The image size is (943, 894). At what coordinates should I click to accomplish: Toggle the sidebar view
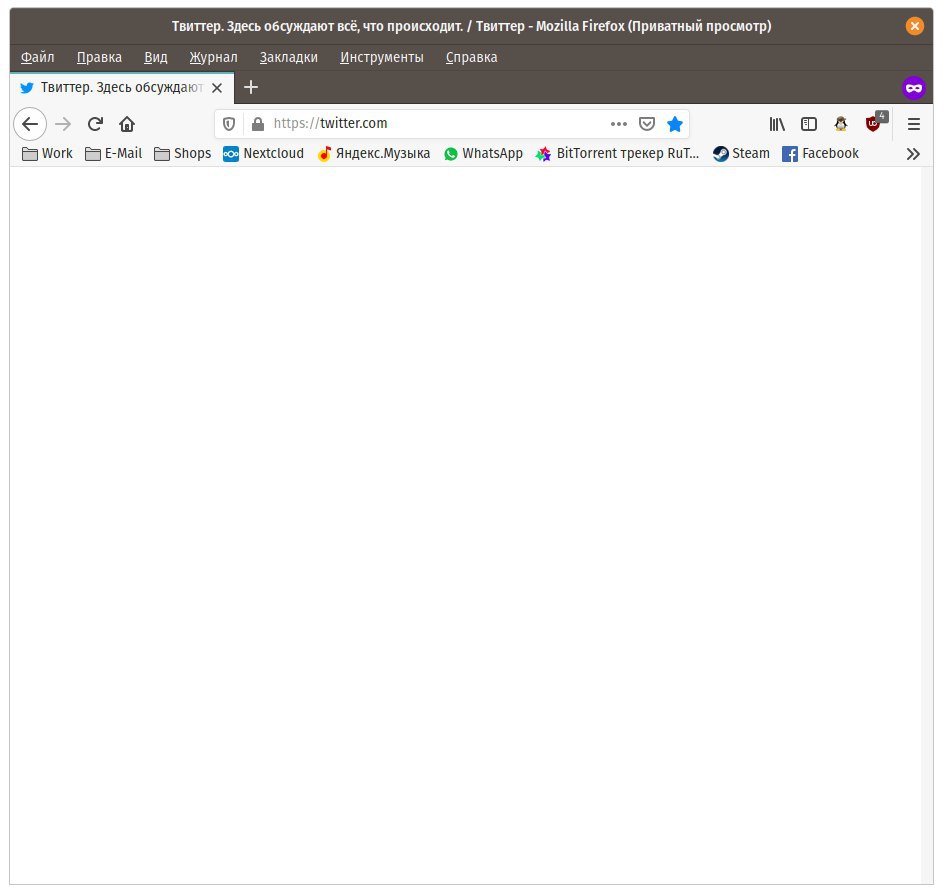pyautogui.click(x=809, y=124)
